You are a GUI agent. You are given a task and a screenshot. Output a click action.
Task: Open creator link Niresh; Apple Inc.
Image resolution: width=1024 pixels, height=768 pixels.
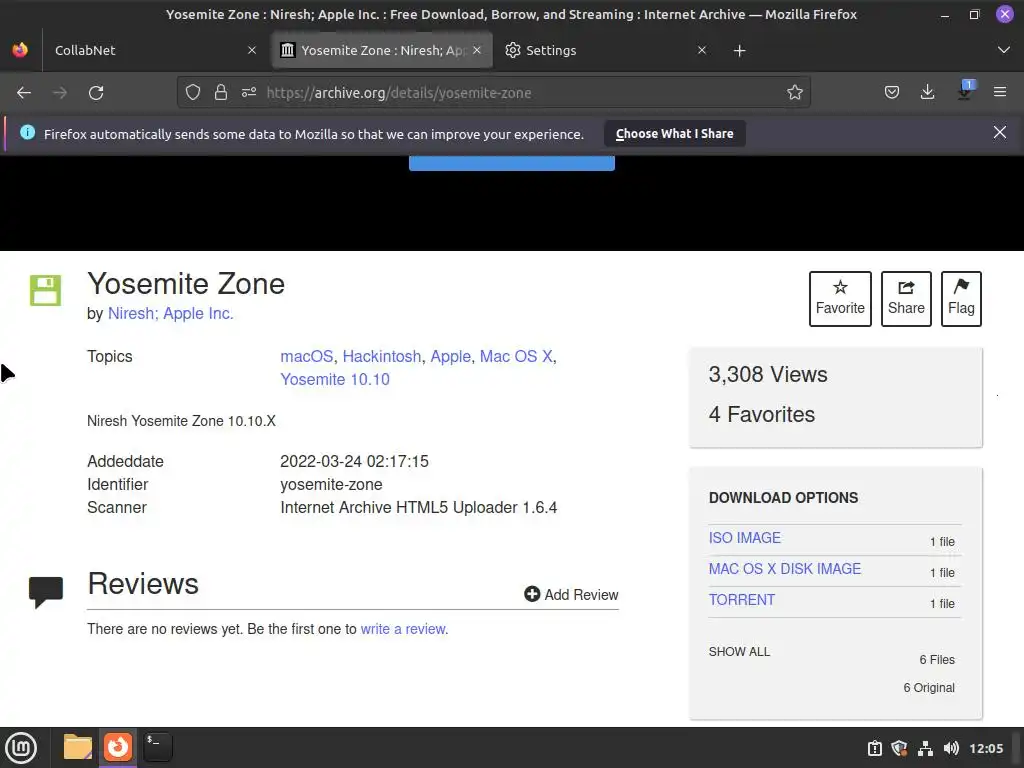point(170,313)
